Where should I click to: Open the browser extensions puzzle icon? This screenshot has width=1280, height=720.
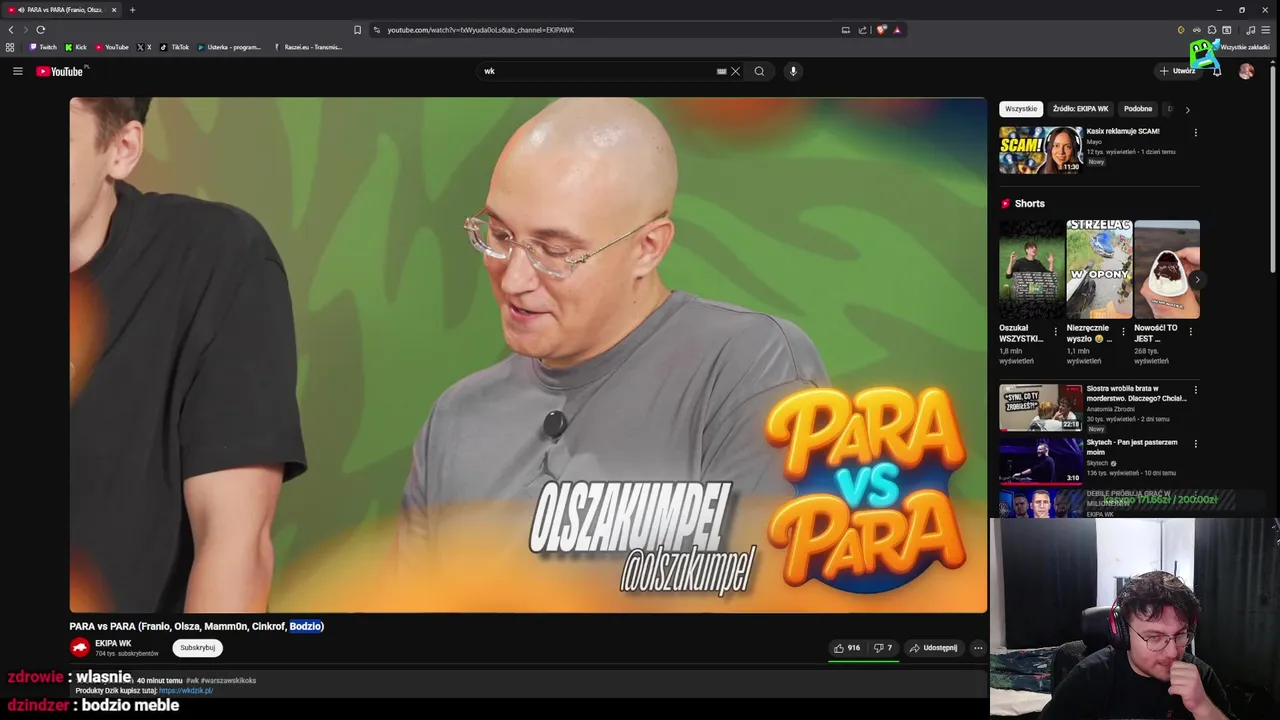coord(1212,30)
